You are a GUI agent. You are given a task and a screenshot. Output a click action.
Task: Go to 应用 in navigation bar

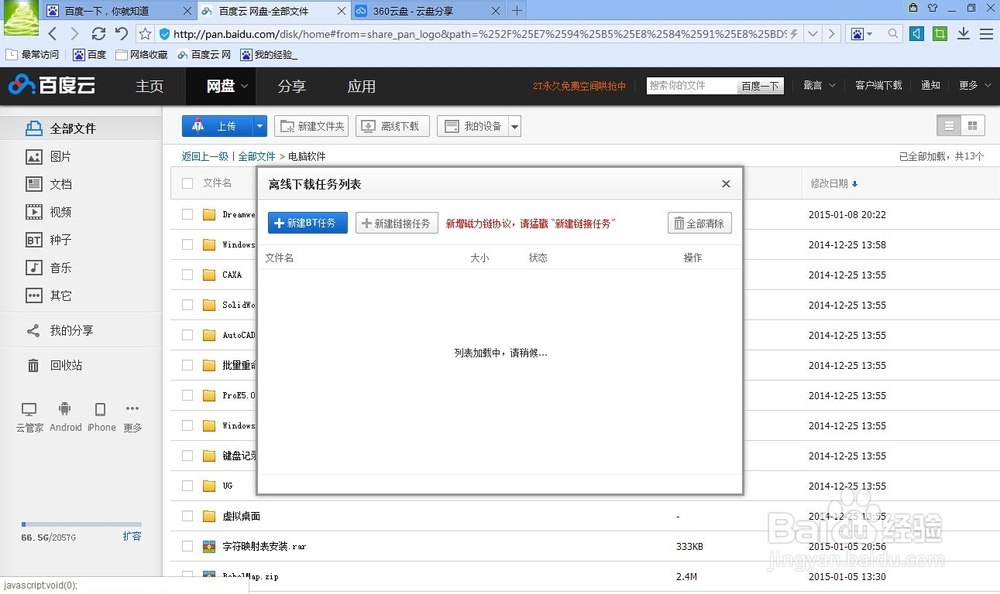[x=361, y=86]
